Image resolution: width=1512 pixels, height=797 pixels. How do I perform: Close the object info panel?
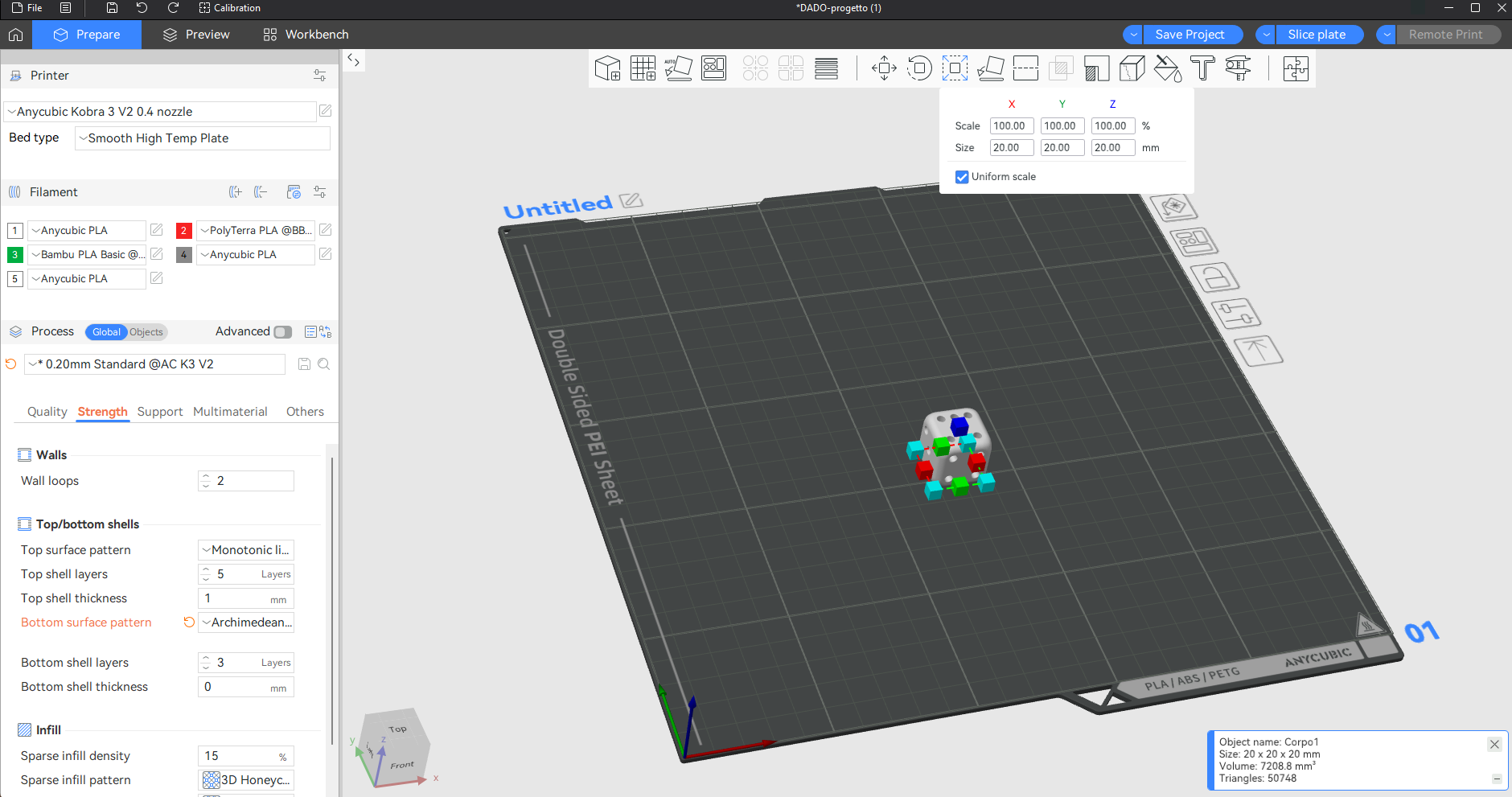pyautogui.click(x=1494, y=745)
